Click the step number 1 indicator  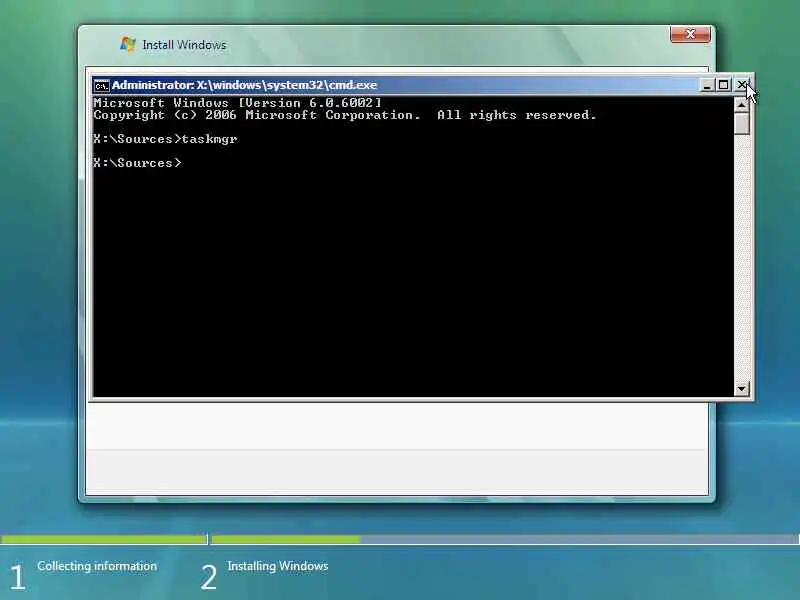coord(18,578)
